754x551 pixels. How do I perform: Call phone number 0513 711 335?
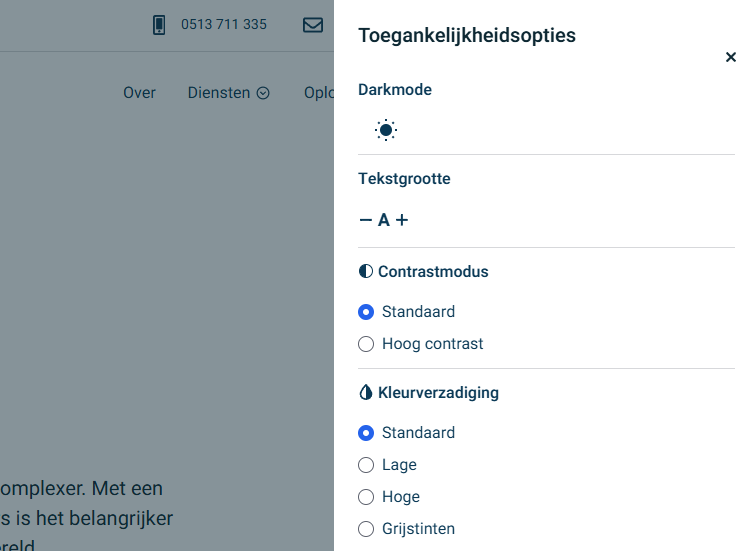click(x=224, y=25)
